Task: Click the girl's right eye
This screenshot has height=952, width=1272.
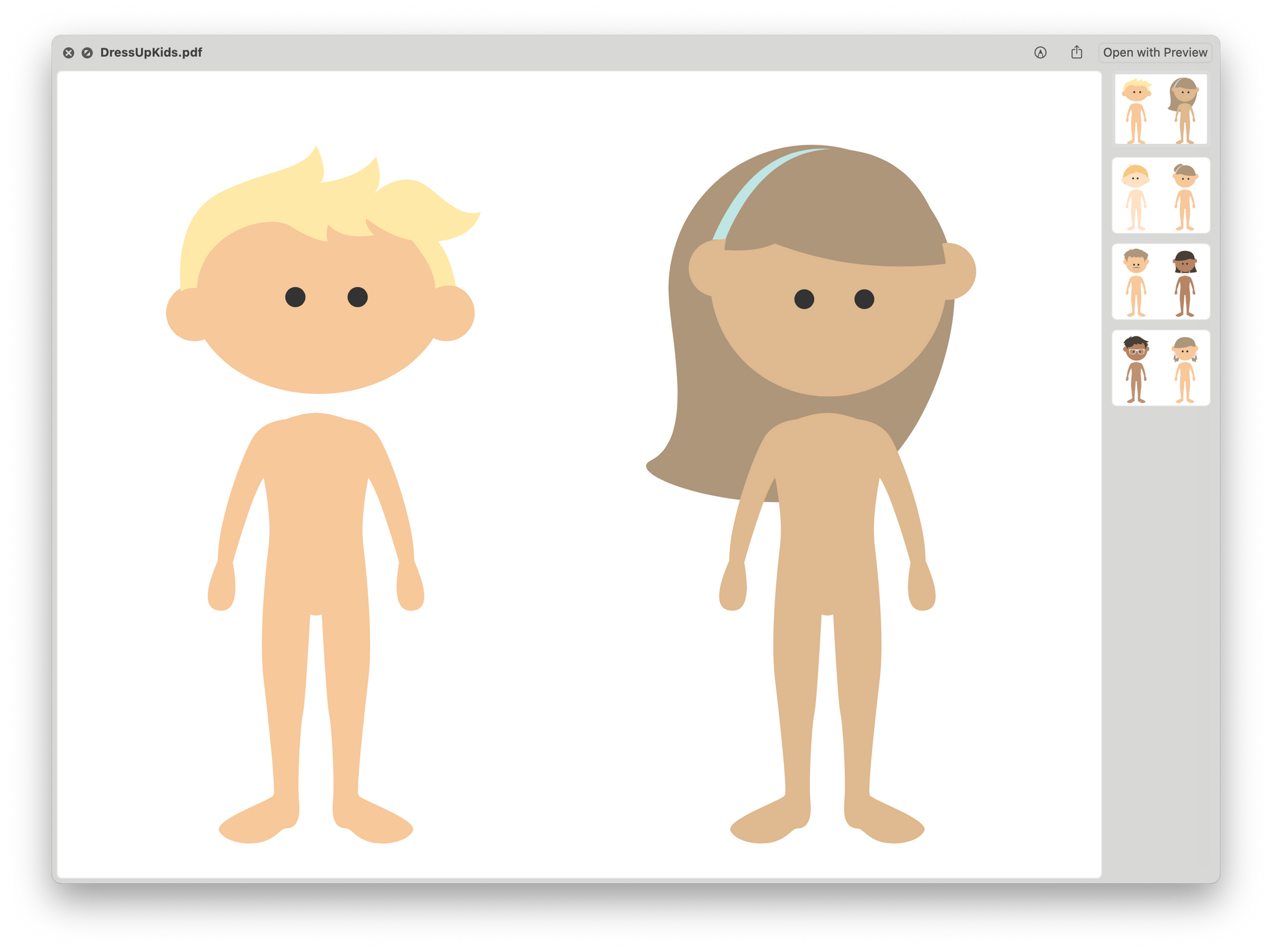Action: (864, 299)
